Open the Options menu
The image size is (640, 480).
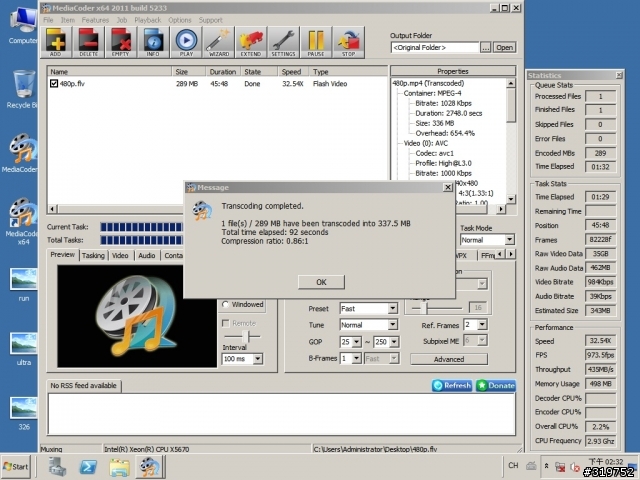point(180,20)
